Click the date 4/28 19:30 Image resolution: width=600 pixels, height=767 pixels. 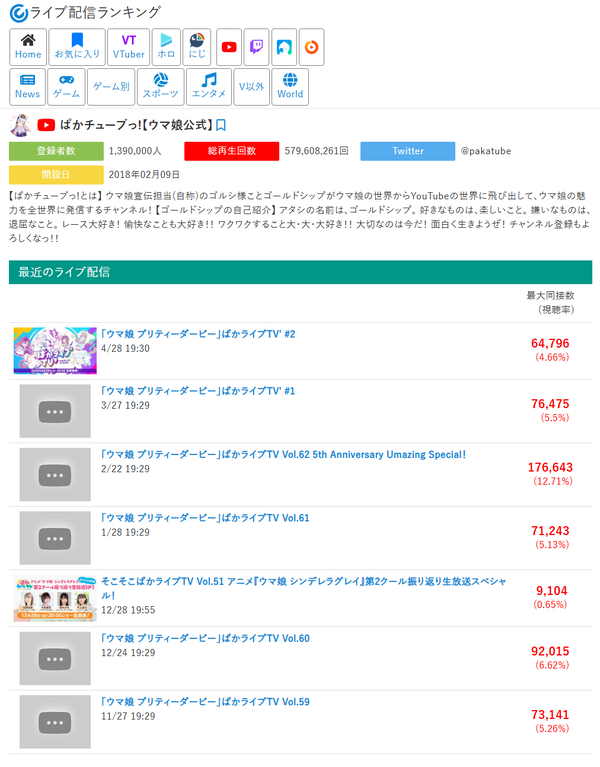click(x=125, y=349)
